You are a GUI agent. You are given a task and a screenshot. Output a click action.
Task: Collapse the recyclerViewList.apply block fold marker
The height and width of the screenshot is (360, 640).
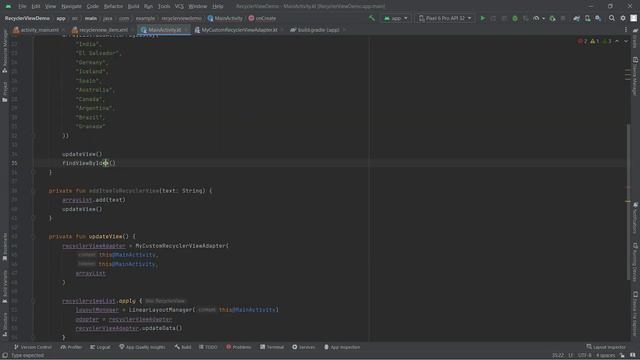click(x=33, y=301)
